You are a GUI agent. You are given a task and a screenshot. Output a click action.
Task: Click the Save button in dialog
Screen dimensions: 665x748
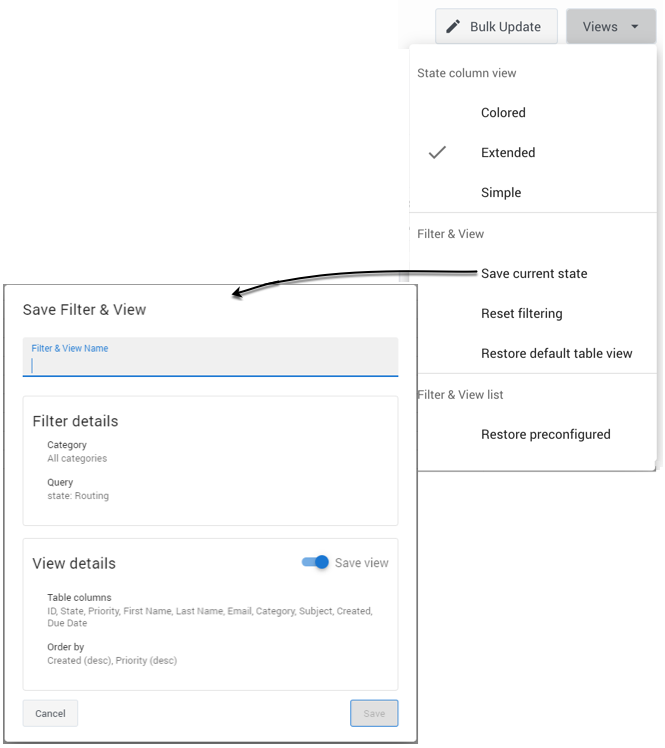click(374, 713)
